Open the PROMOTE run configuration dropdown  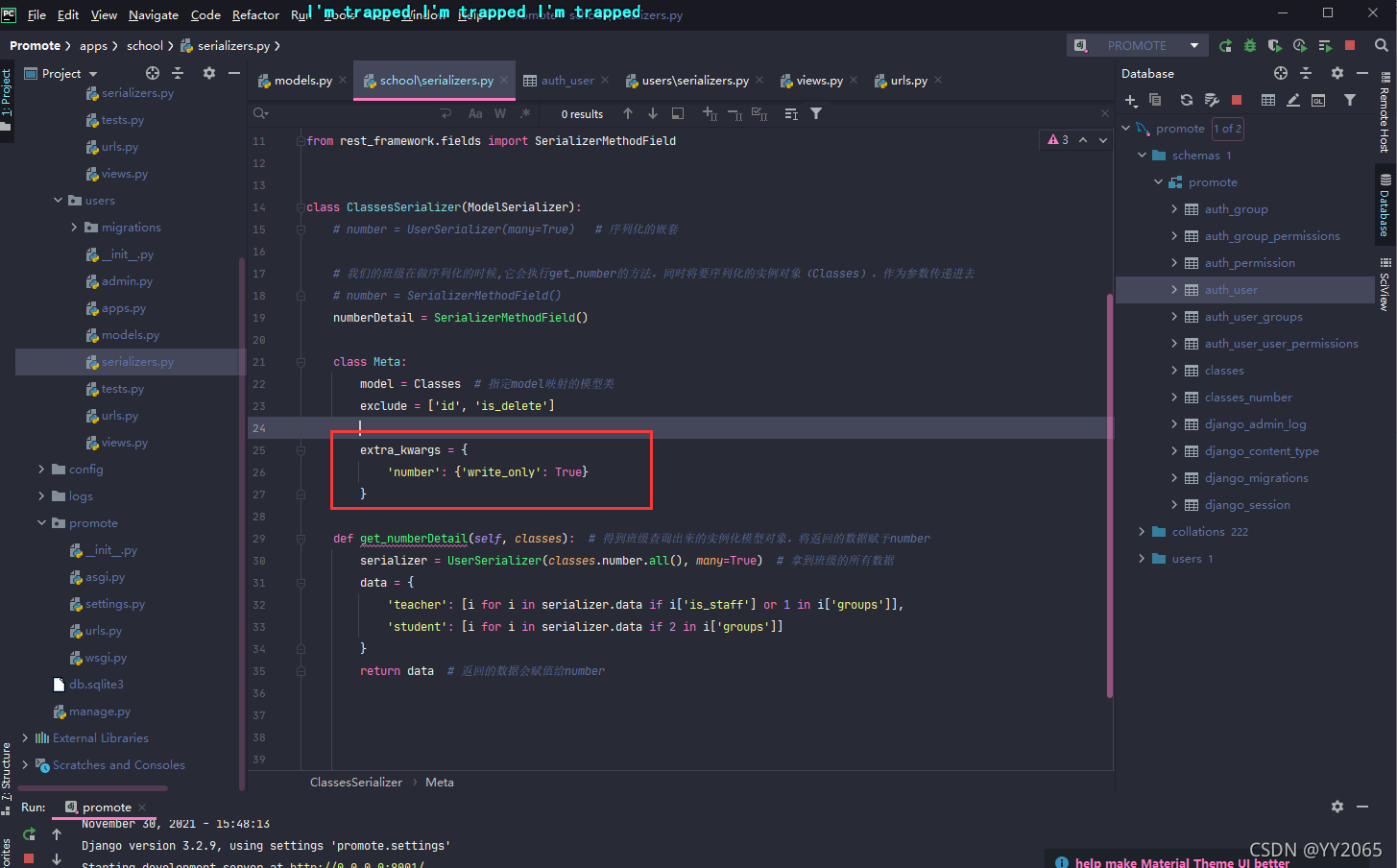[1137, 45]
